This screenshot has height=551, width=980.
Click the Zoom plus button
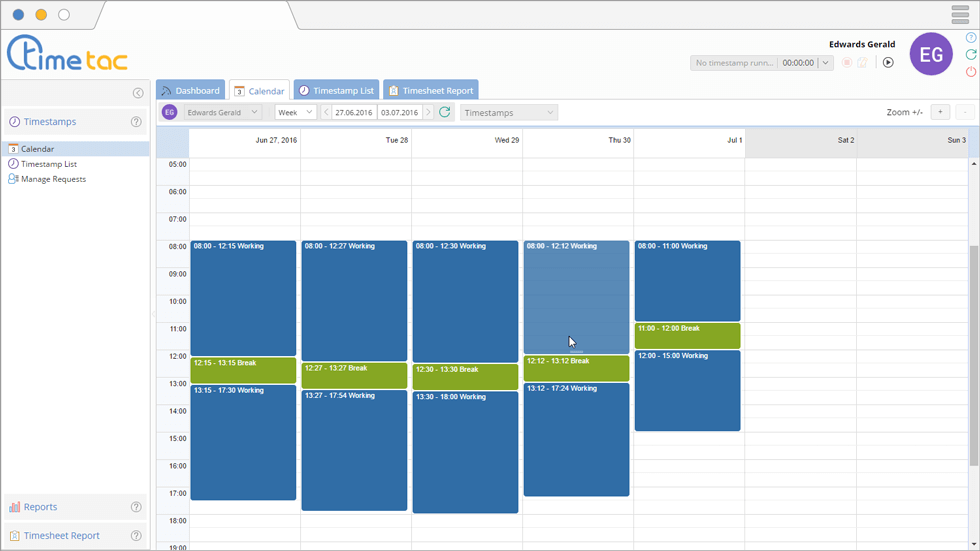click(940, 112)
